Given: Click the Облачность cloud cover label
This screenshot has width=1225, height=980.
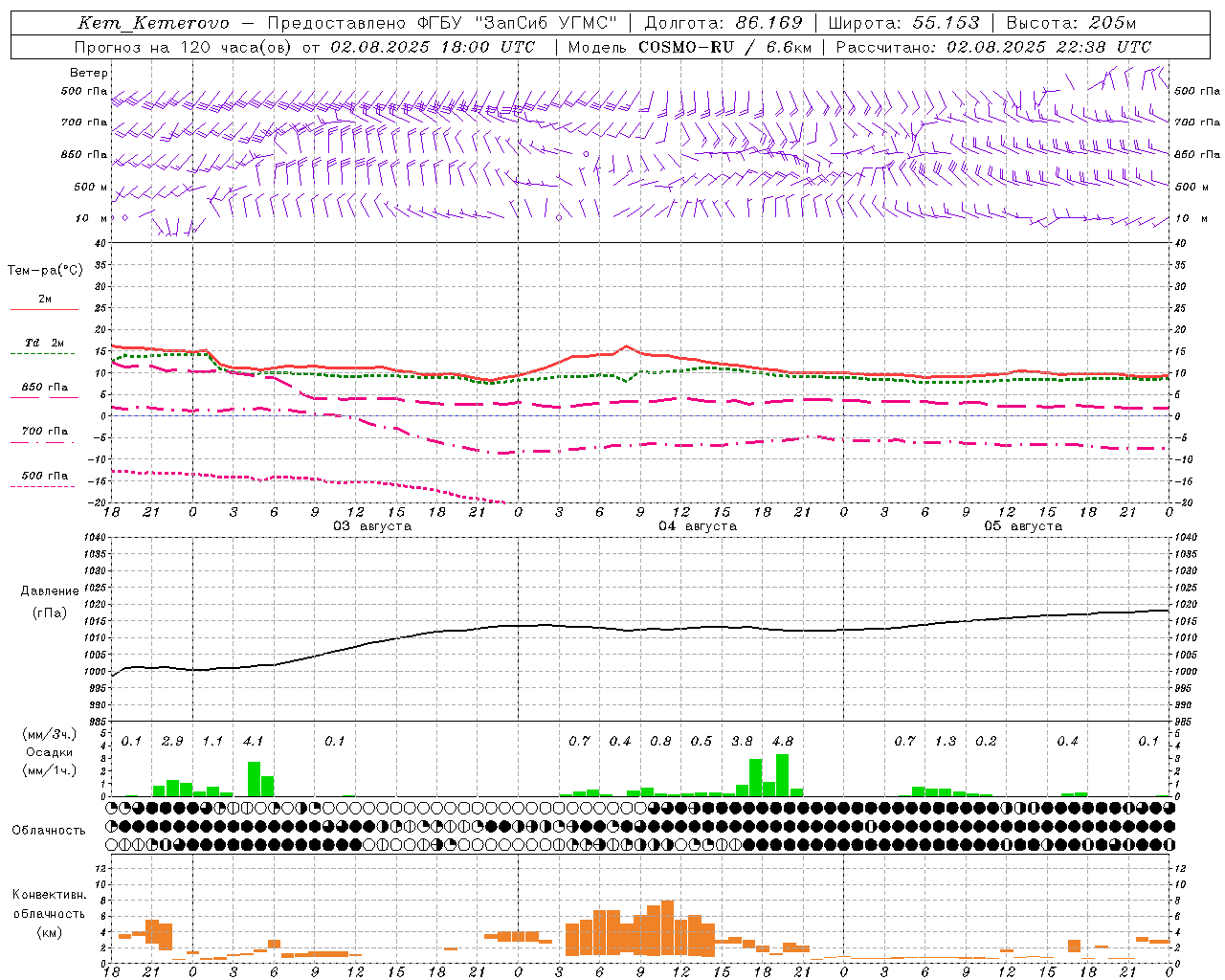Looking at the screenshot, I should (x=49, y=831).
